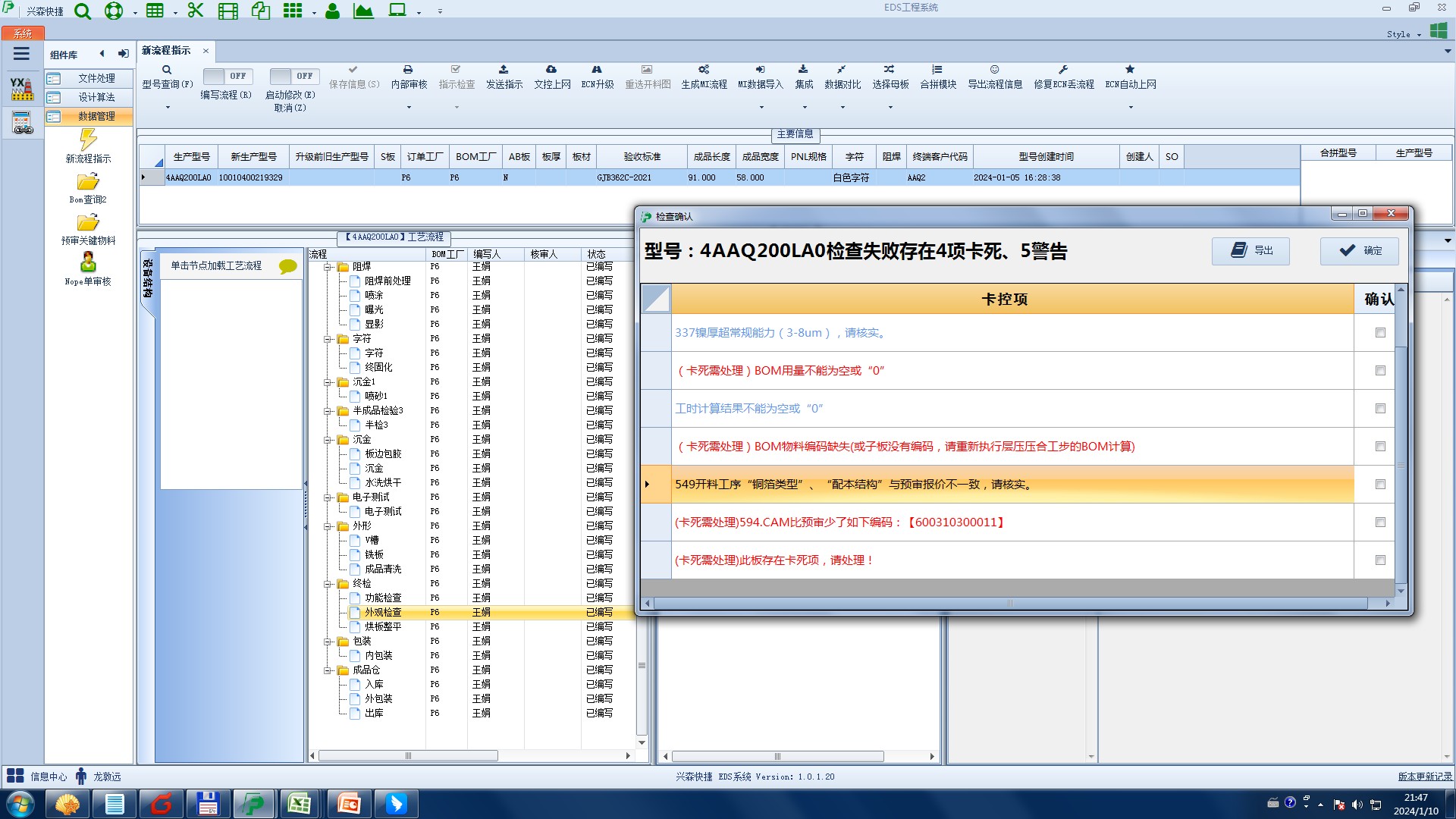Collapse the 电子测试 tree folder
Image resolution: width=1456 pixels, height=819 pixels.
coord(328,497)
